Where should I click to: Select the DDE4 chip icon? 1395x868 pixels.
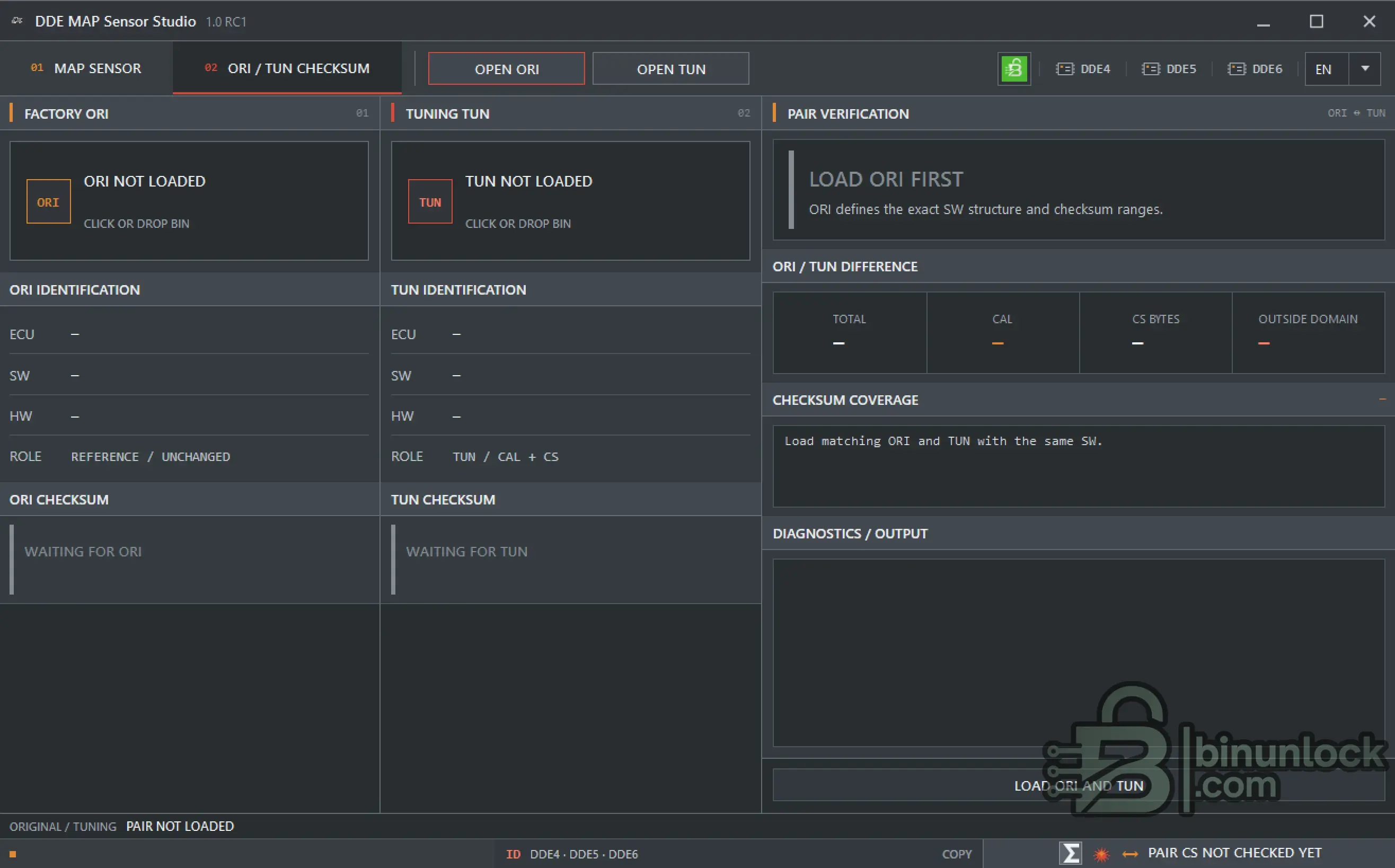pos(1065,69)
